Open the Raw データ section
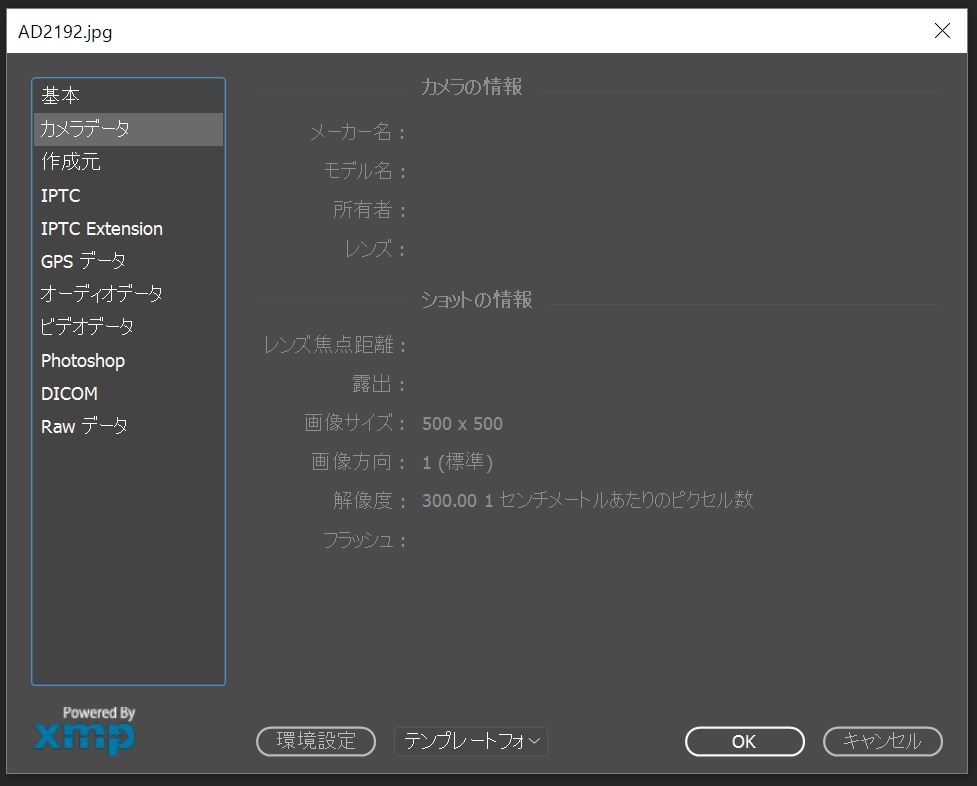Image resolution: width=977 pixels, height=786 pixels. coord(85,426)
